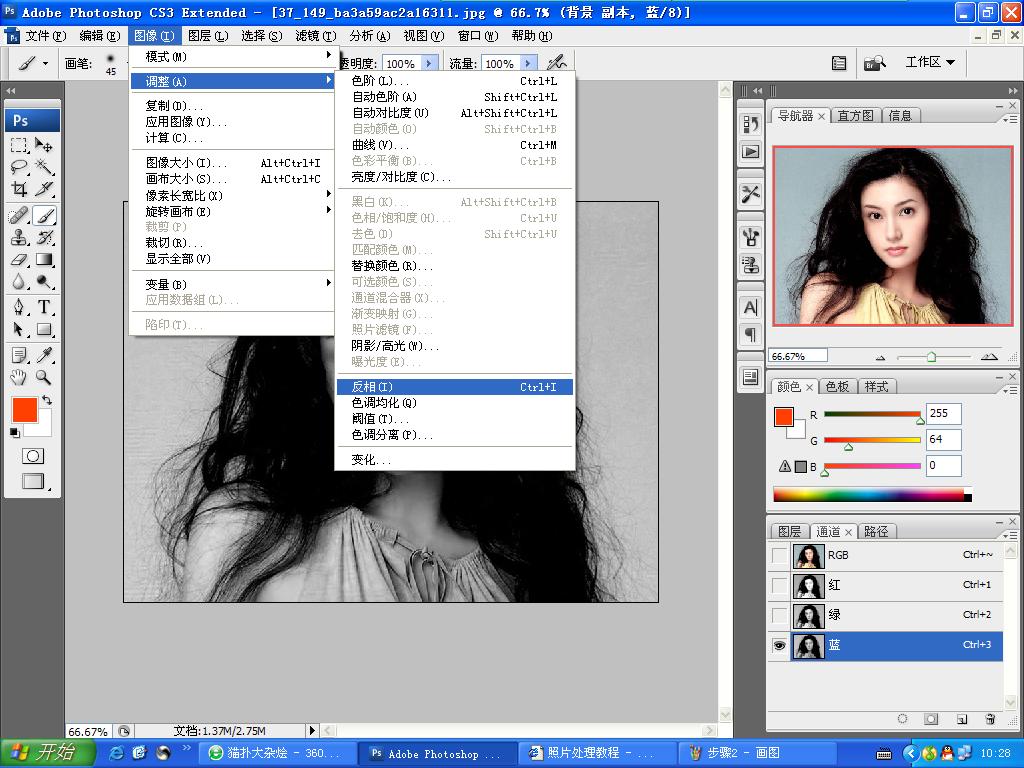
Task: Open the Channels panel options menu
Action: tap(1010, 535)
